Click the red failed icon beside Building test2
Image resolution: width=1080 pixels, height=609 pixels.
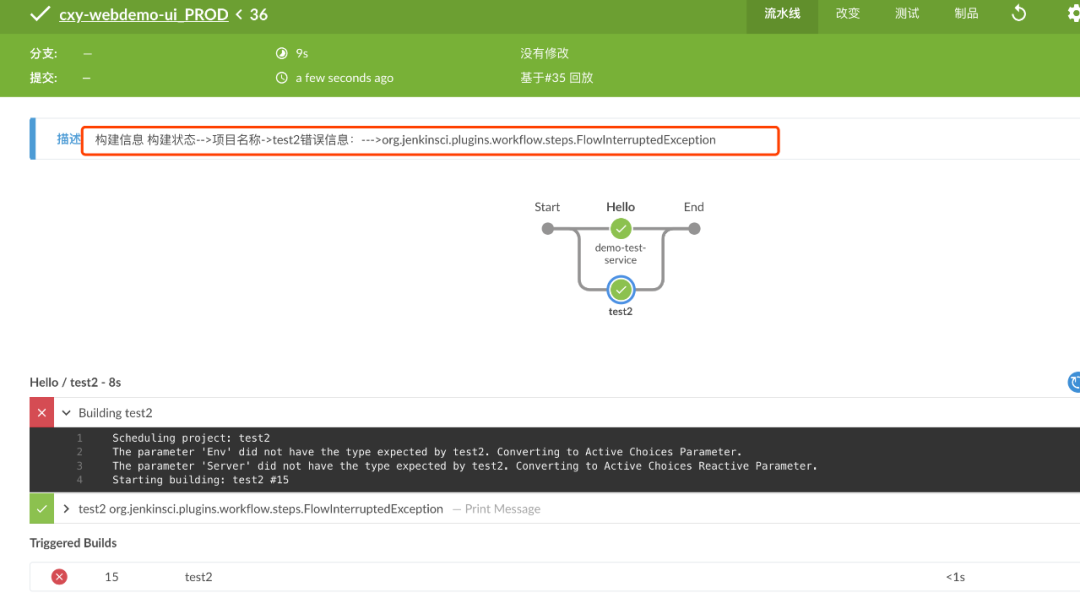pyautogui.click(x=42, y=413)
